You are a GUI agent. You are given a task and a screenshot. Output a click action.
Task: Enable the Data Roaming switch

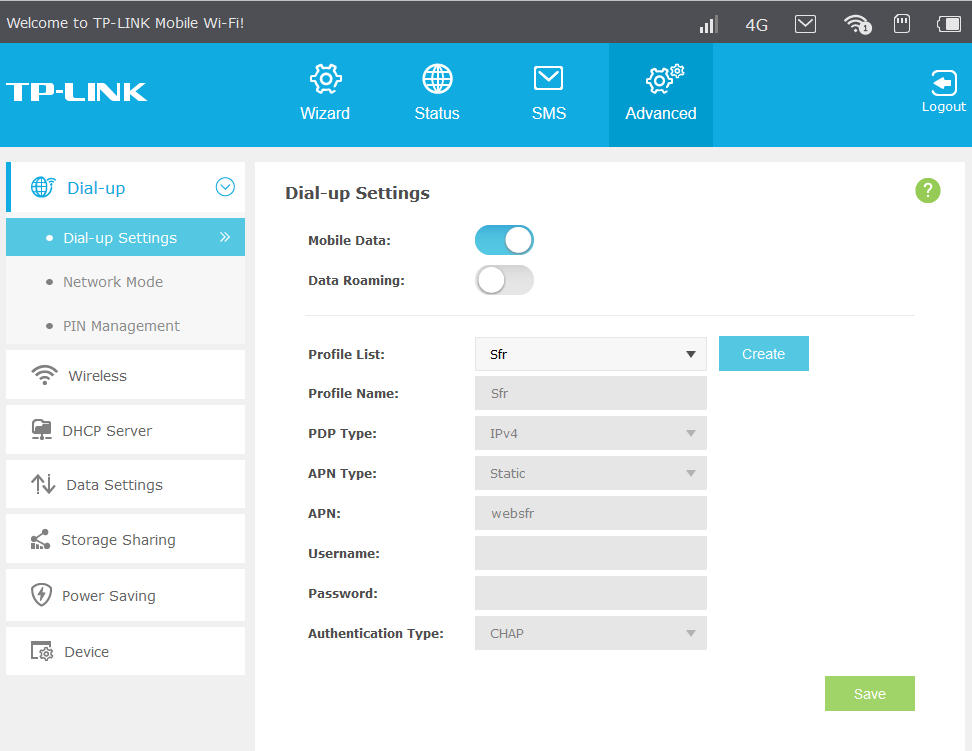(504, 280)
